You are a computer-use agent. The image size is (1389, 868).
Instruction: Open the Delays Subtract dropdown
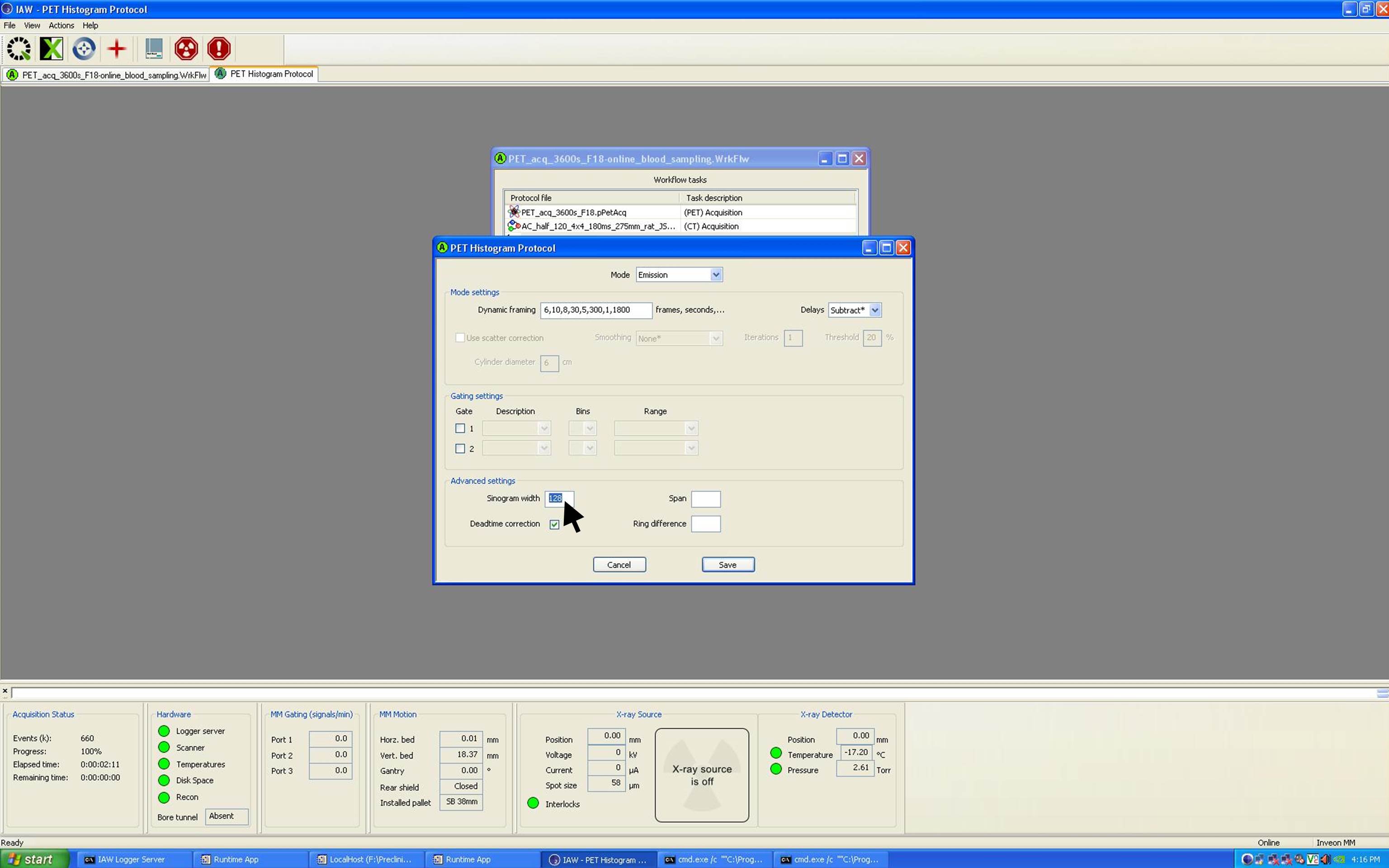pos(874,310)
